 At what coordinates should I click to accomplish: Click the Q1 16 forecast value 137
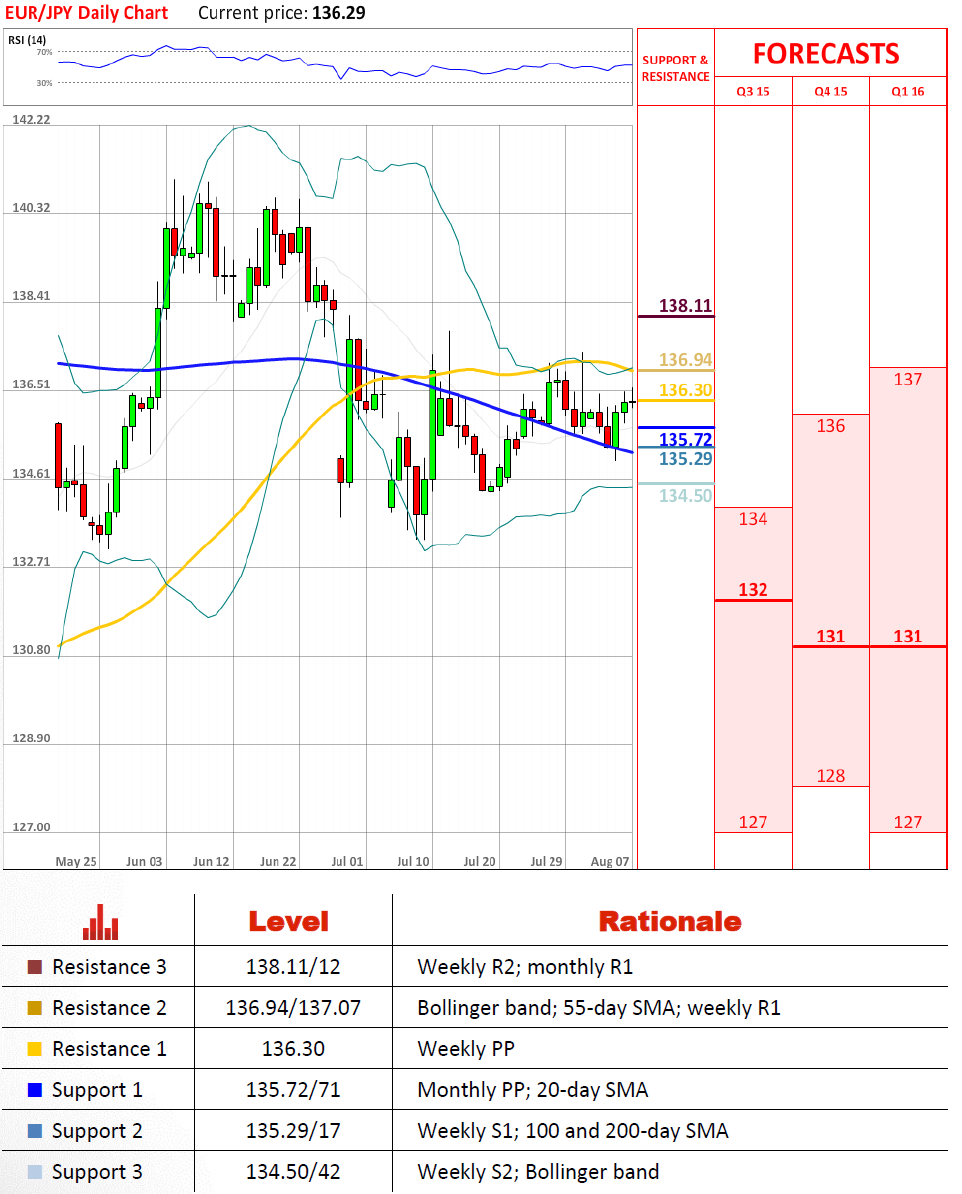pos(907,379)
